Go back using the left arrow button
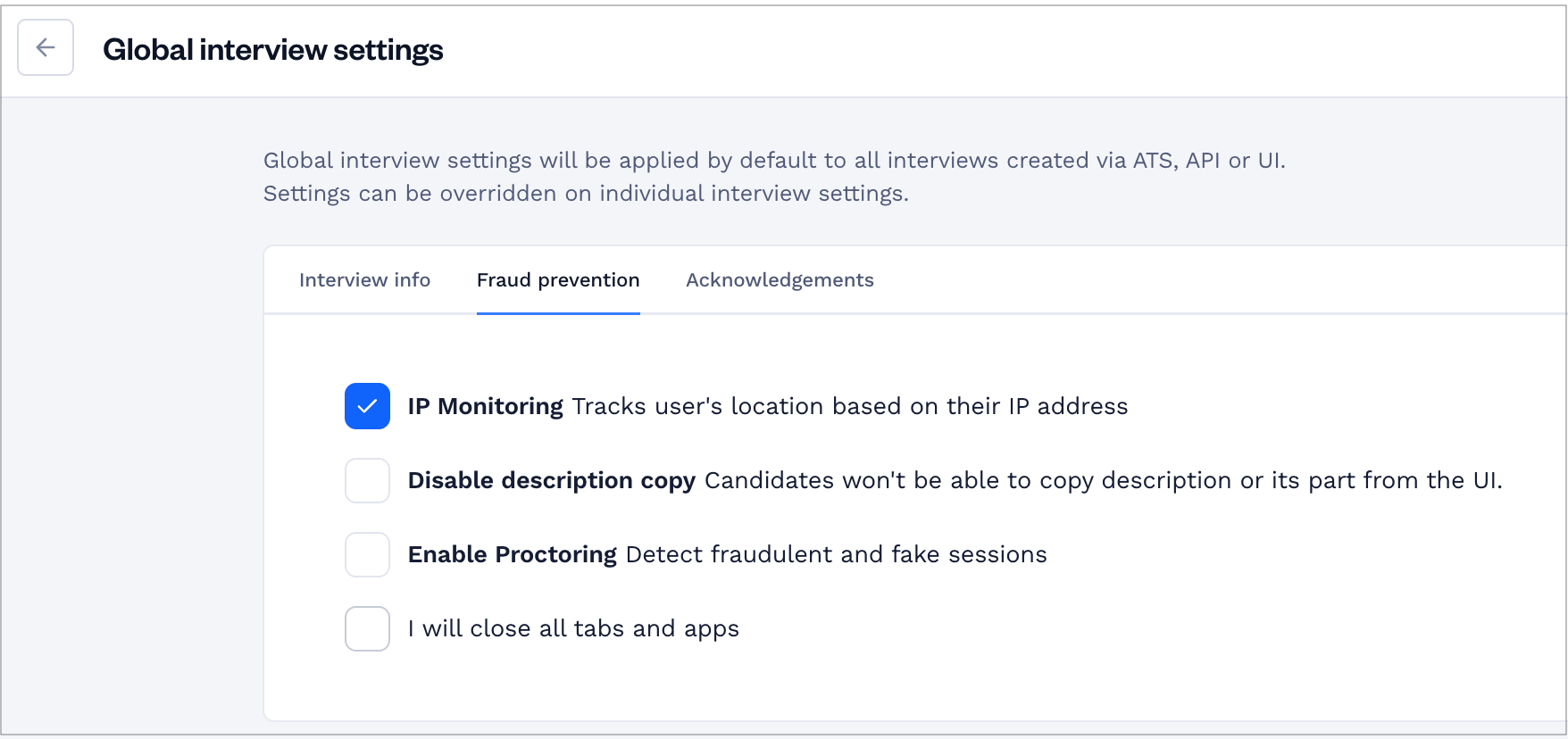1568x739 pixels. point(46,47)
